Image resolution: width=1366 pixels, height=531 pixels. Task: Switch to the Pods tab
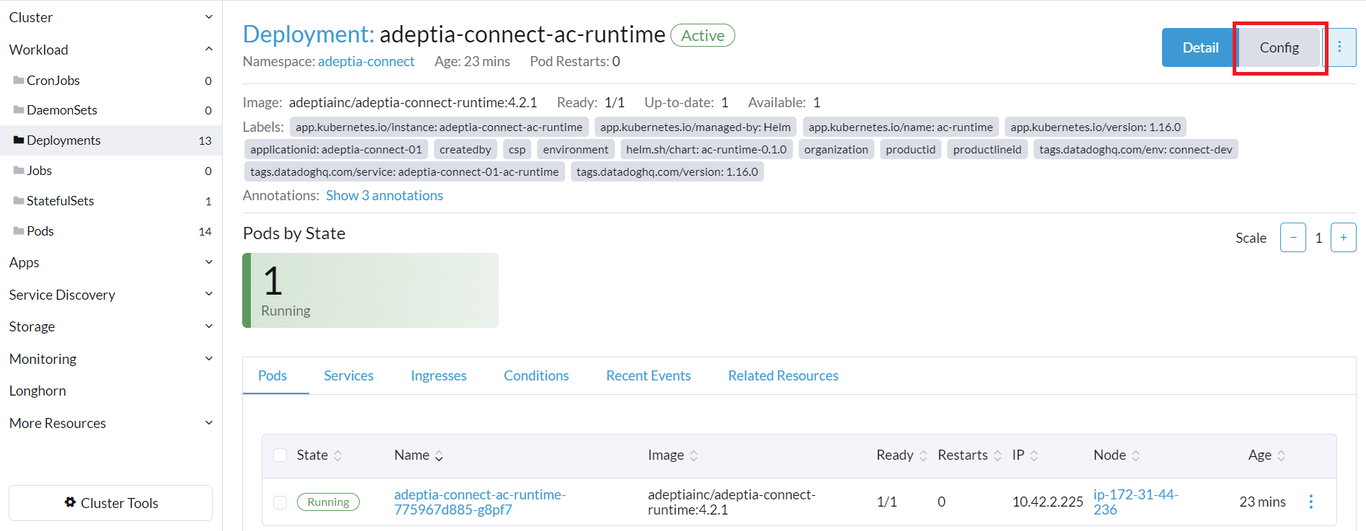click(x=272, y=376)
